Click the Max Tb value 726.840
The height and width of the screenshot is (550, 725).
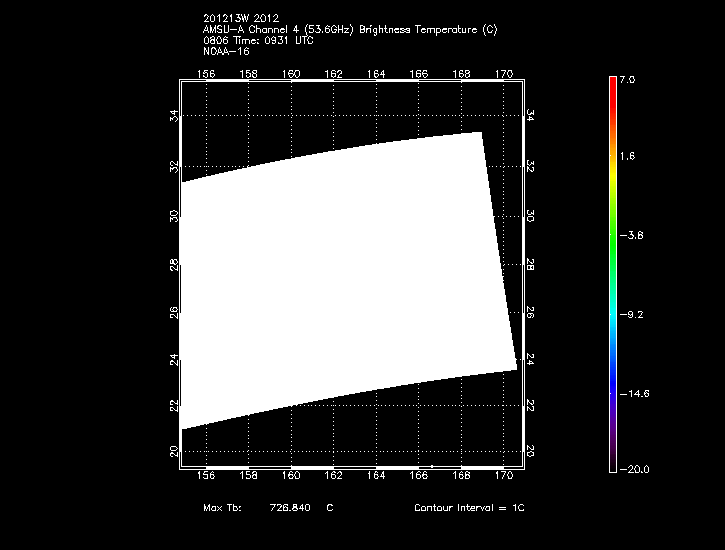290,508
